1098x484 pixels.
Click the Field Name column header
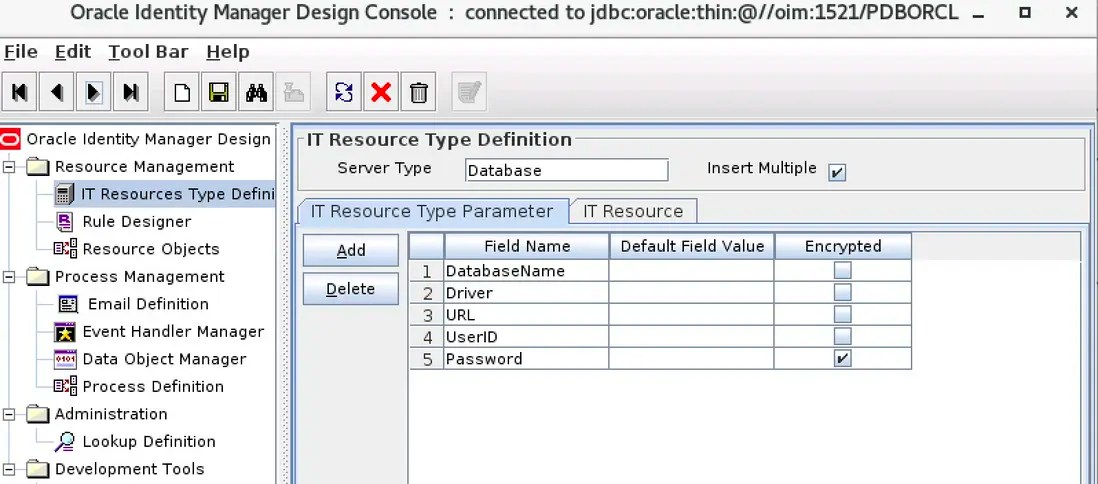pyautogui.click(x=527, y=246)
